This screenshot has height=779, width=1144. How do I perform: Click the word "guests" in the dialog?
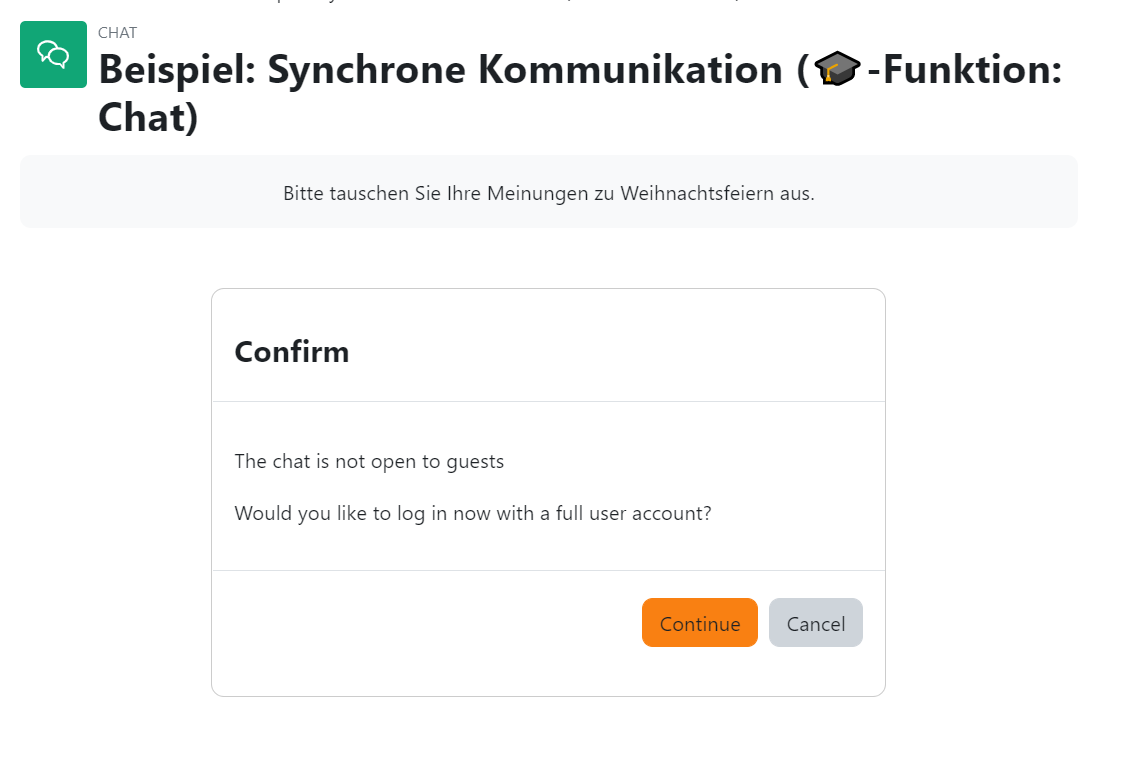pos(475,462)
